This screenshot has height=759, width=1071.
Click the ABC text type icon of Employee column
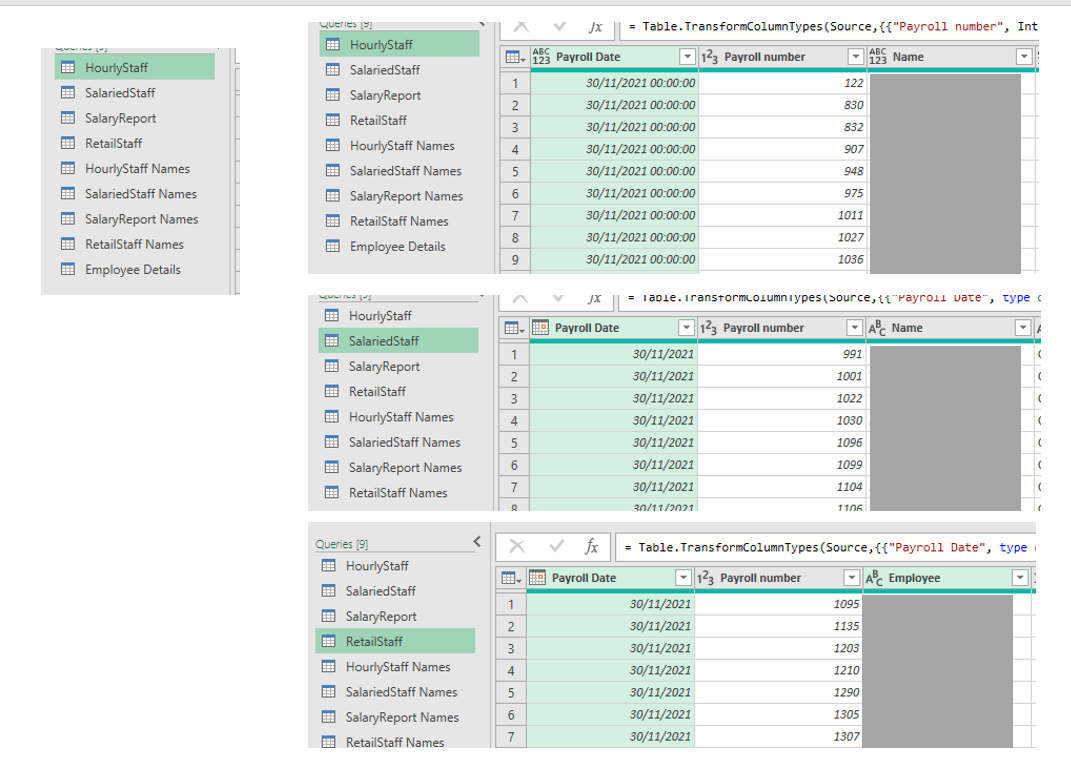tap(874, 579)
